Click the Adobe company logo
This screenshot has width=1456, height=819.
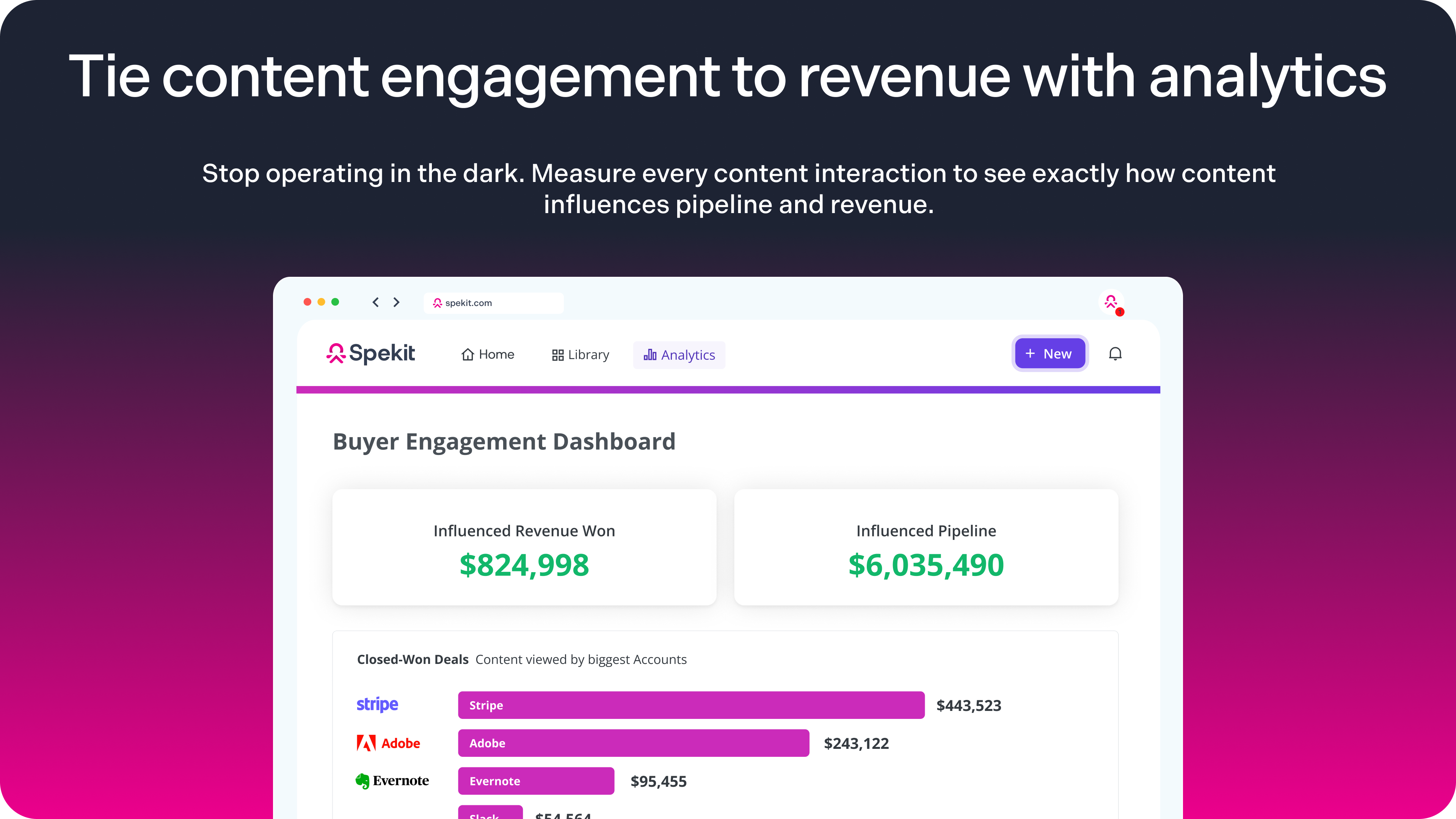pos(388,743)
